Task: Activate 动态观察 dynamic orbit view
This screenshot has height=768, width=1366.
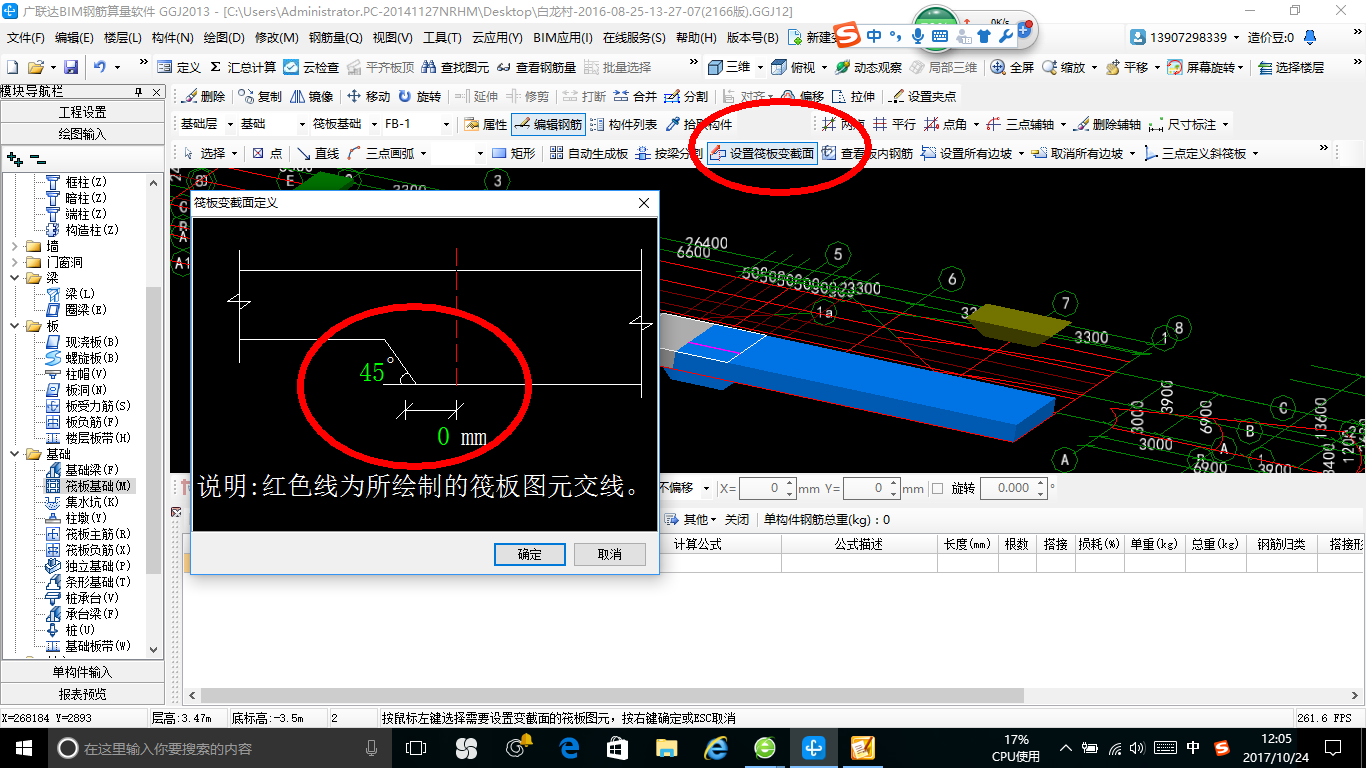Action: pyautogui.click(x=868, y=67)
